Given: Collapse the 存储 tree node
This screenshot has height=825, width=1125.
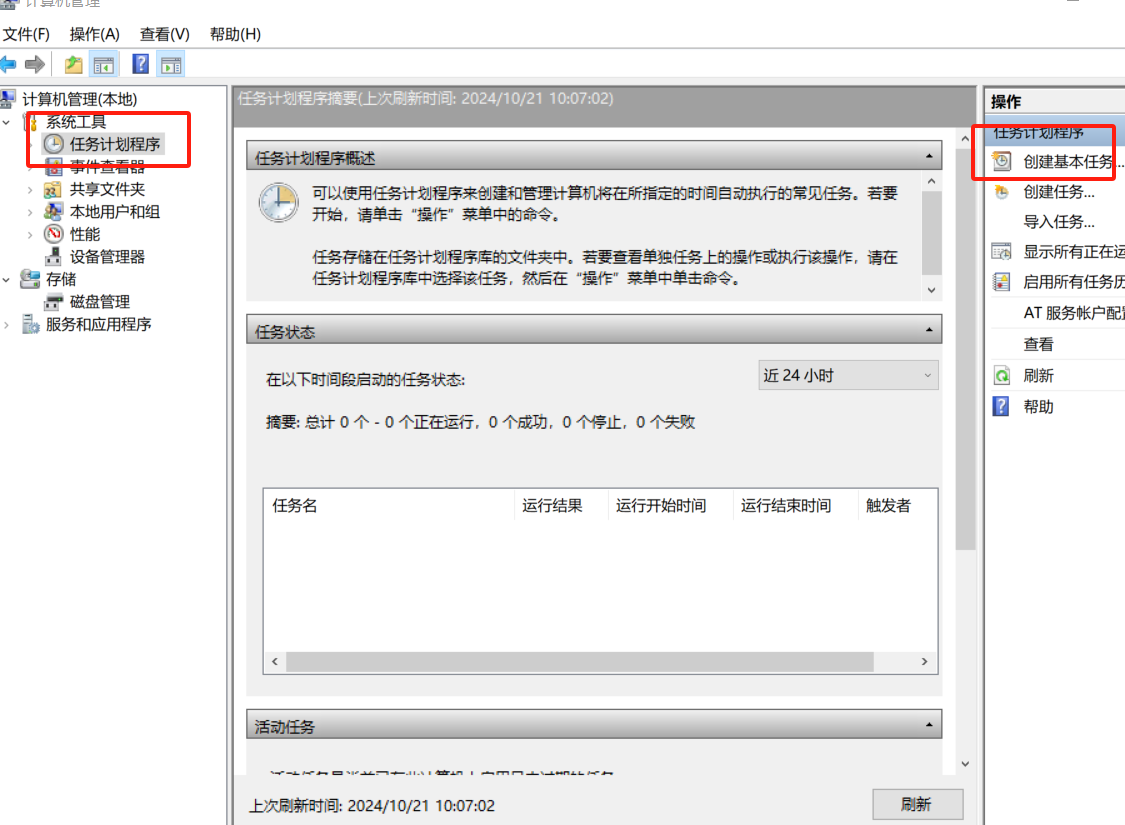Looking at the screenshot, I should [x=6, y=280].
